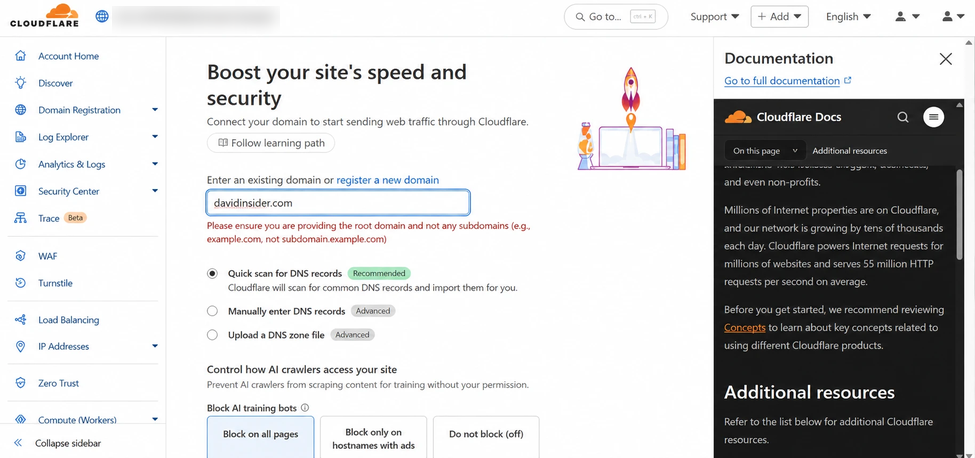Expand the Security Center arrow
This screenshot has width=975, height=458.
point(155,191)
